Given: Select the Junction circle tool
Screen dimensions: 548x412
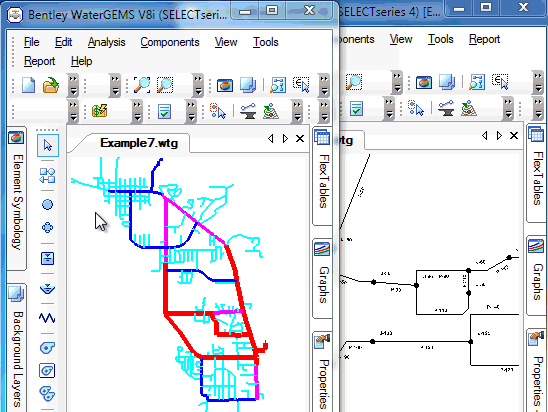Looking at the screenshot, I should click(x=47, y=204).
